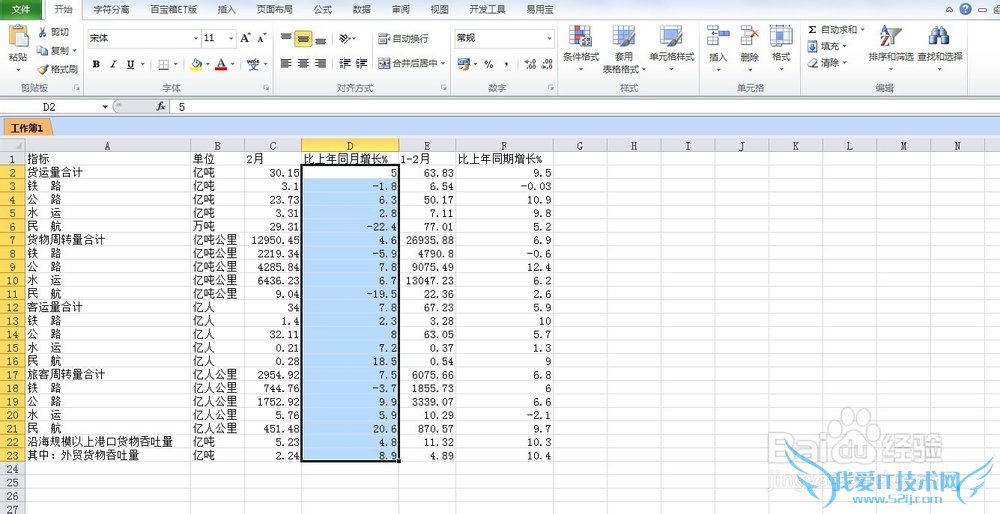Image resolution: width=1000 pixels, height=514 pixels.
Task: Open the number format 常规 dropdown
Action: [x=549, y=39]
